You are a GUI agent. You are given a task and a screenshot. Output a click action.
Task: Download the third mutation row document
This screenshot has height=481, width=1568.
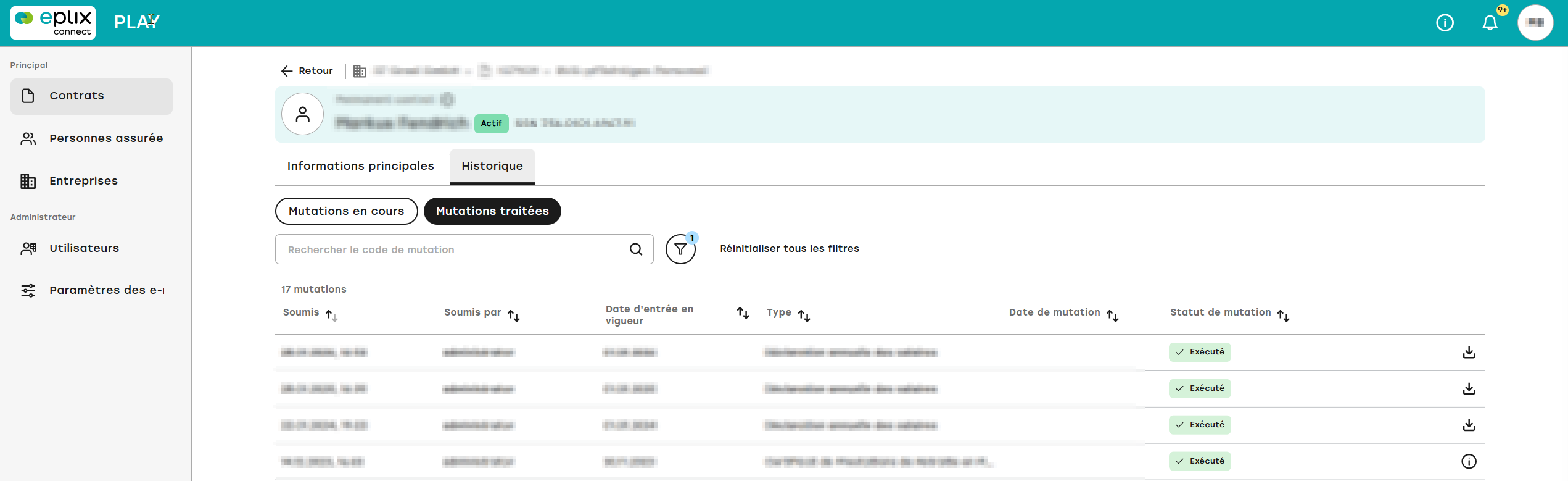click(1469, 425)
